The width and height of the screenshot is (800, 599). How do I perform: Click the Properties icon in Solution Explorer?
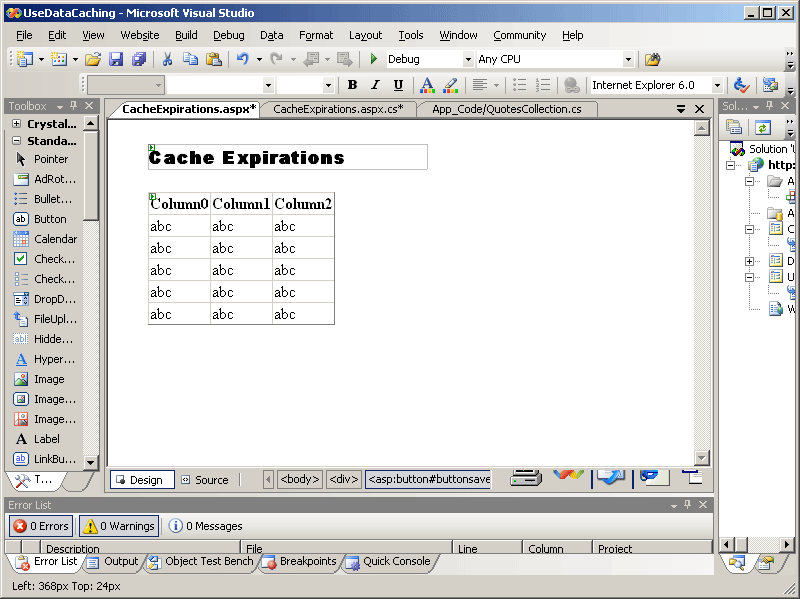coord(735,127)
